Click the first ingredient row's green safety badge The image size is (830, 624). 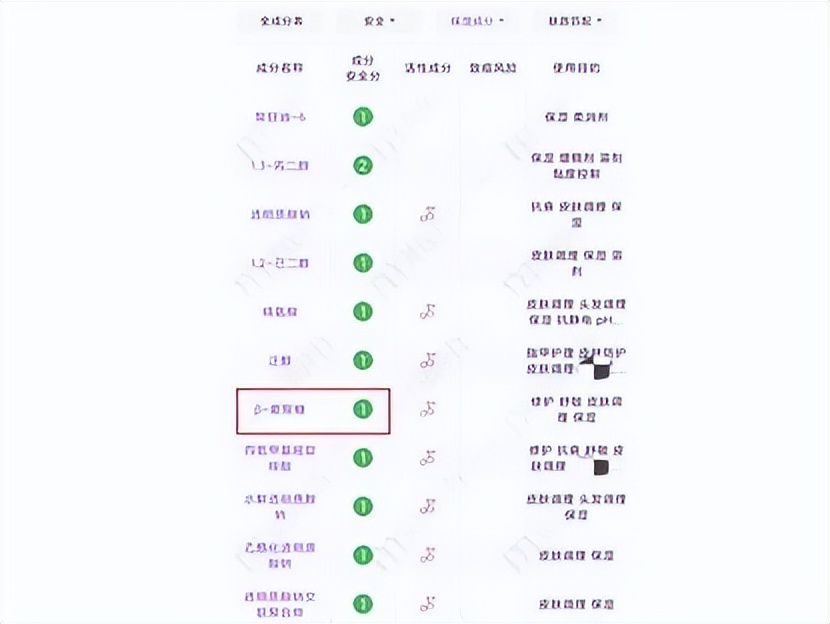[x=363, y=117]
